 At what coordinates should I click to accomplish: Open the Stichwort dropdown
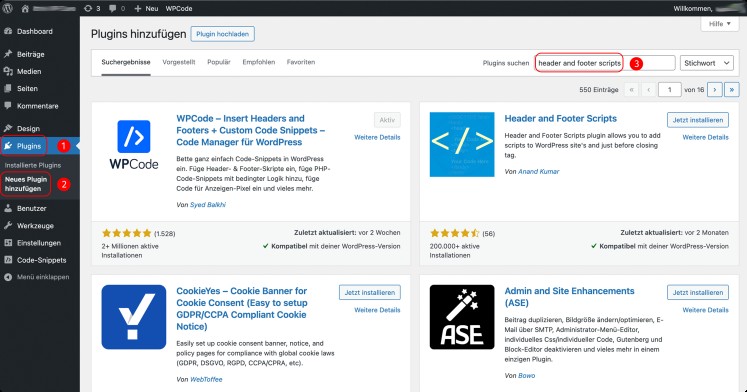tap(707, 63)
